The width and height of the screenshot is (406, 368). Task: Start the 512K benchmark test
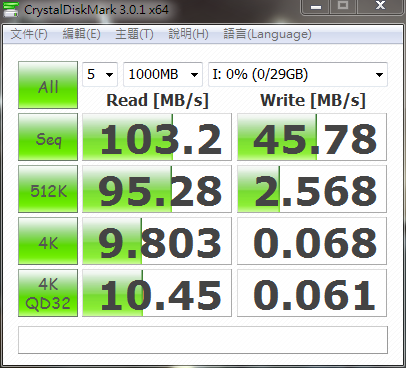click(x=48, y=189)
